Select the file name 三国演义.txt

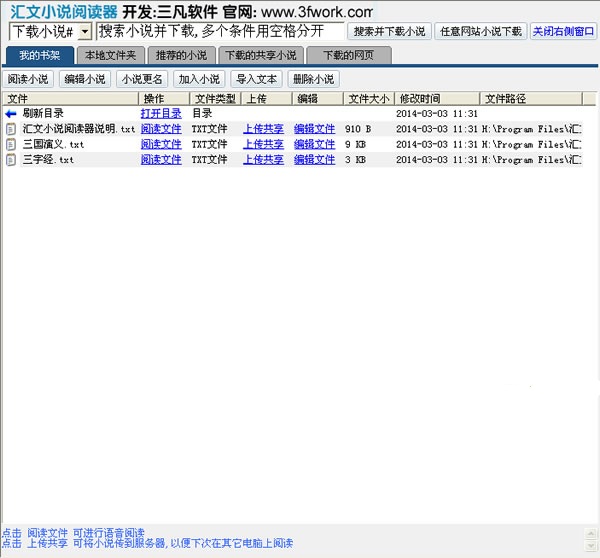point(53,144)
